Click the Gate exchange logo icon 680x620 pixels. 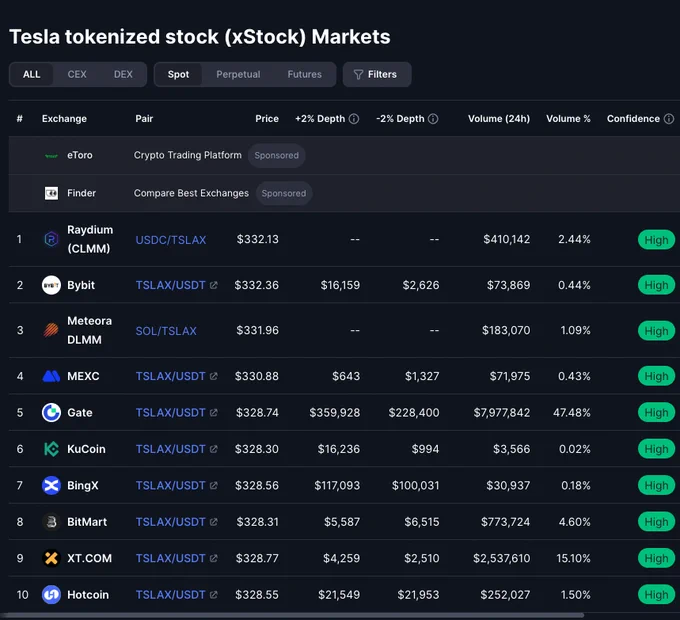point(51,412)
